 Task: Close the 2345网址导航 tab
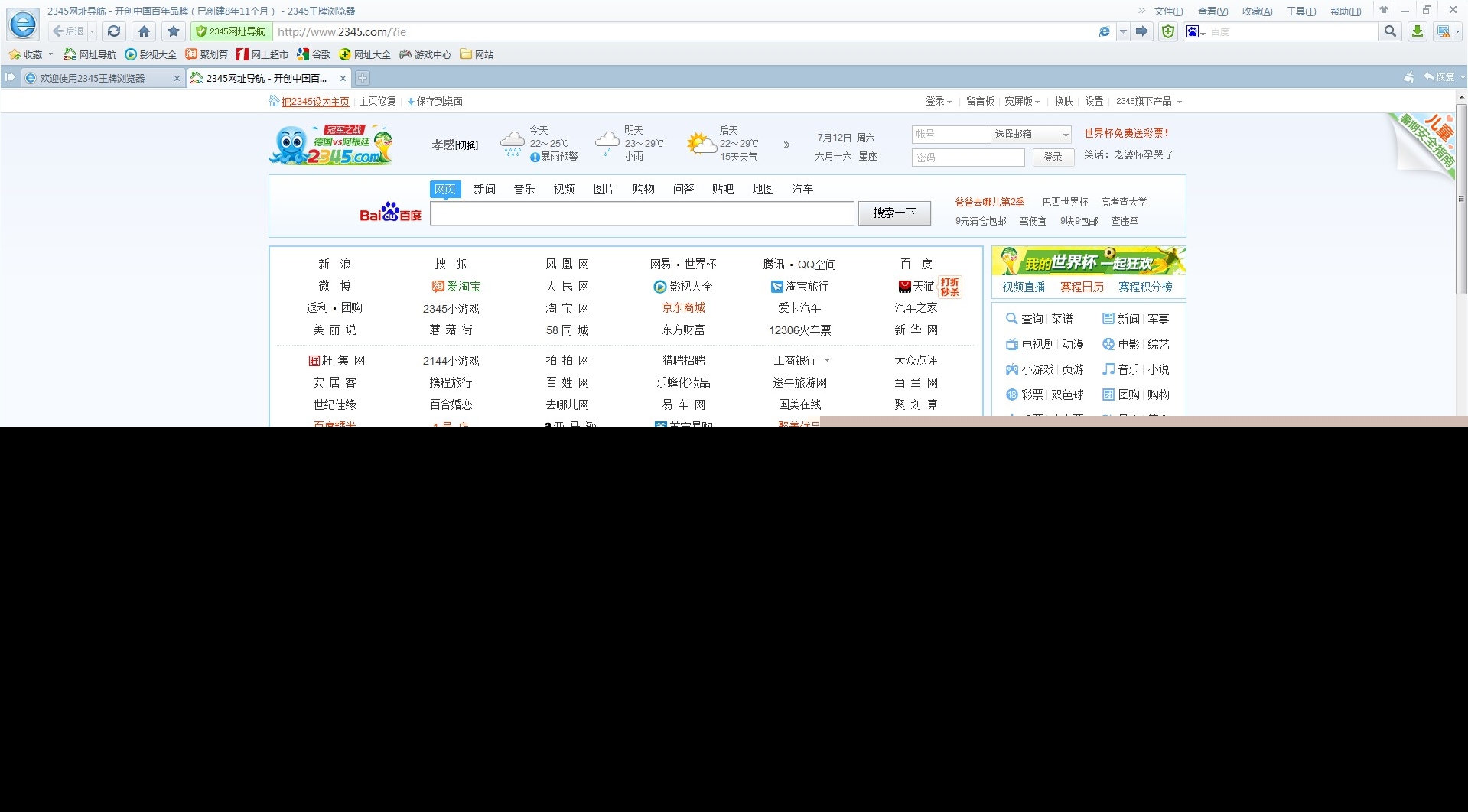pyautogui.click(x=343, y=78)
